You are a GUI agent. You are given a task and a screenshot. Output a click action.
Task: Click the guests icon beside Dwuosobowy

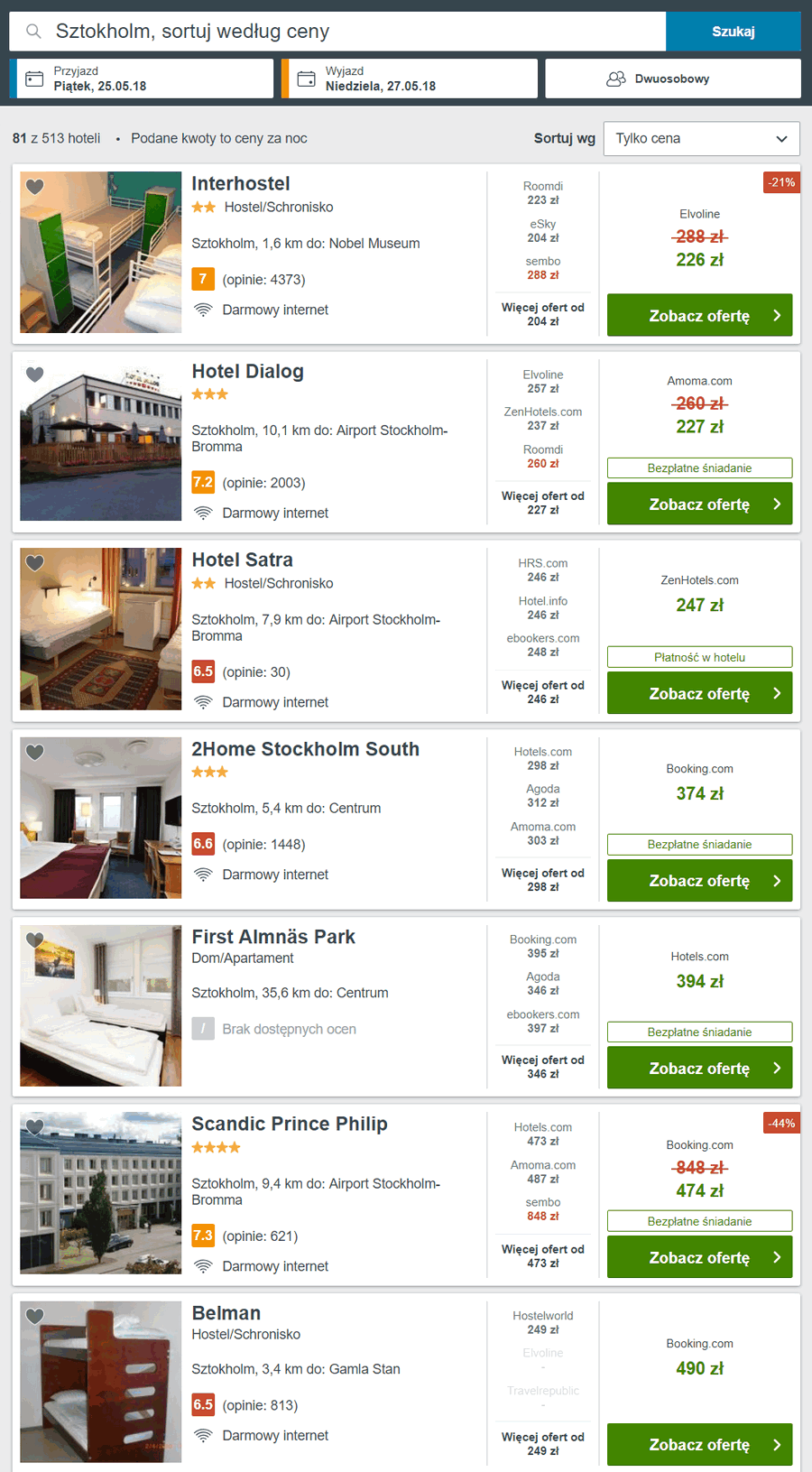click(616, 79)
